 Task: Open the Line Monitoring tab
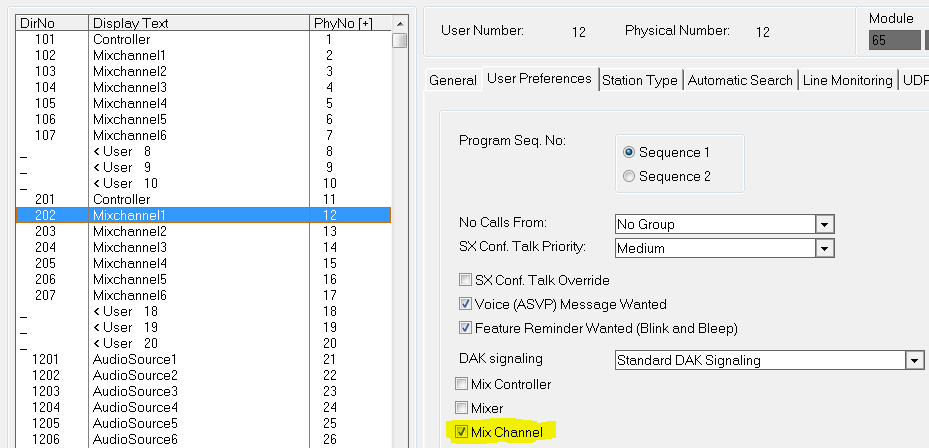pos(847,80)
